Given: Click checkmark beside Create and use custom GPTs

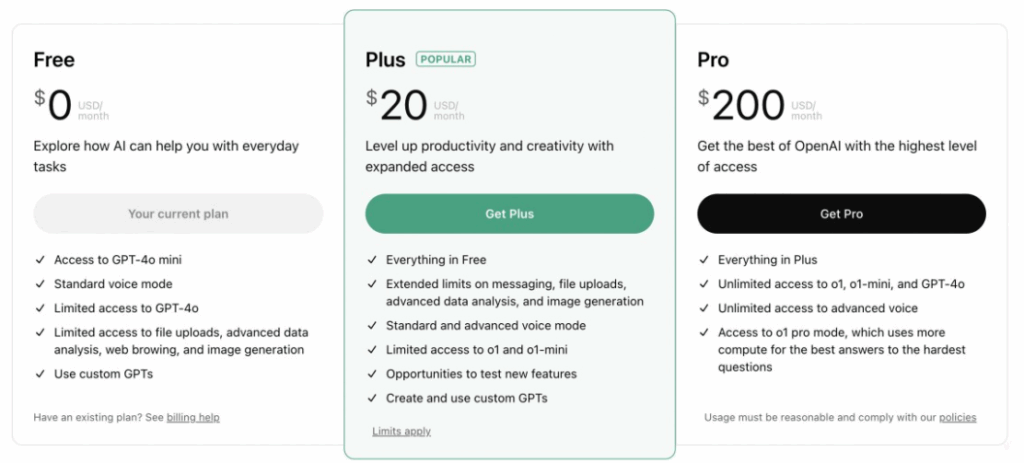Looking at the screenshot, I should click(x=371, y=398).
